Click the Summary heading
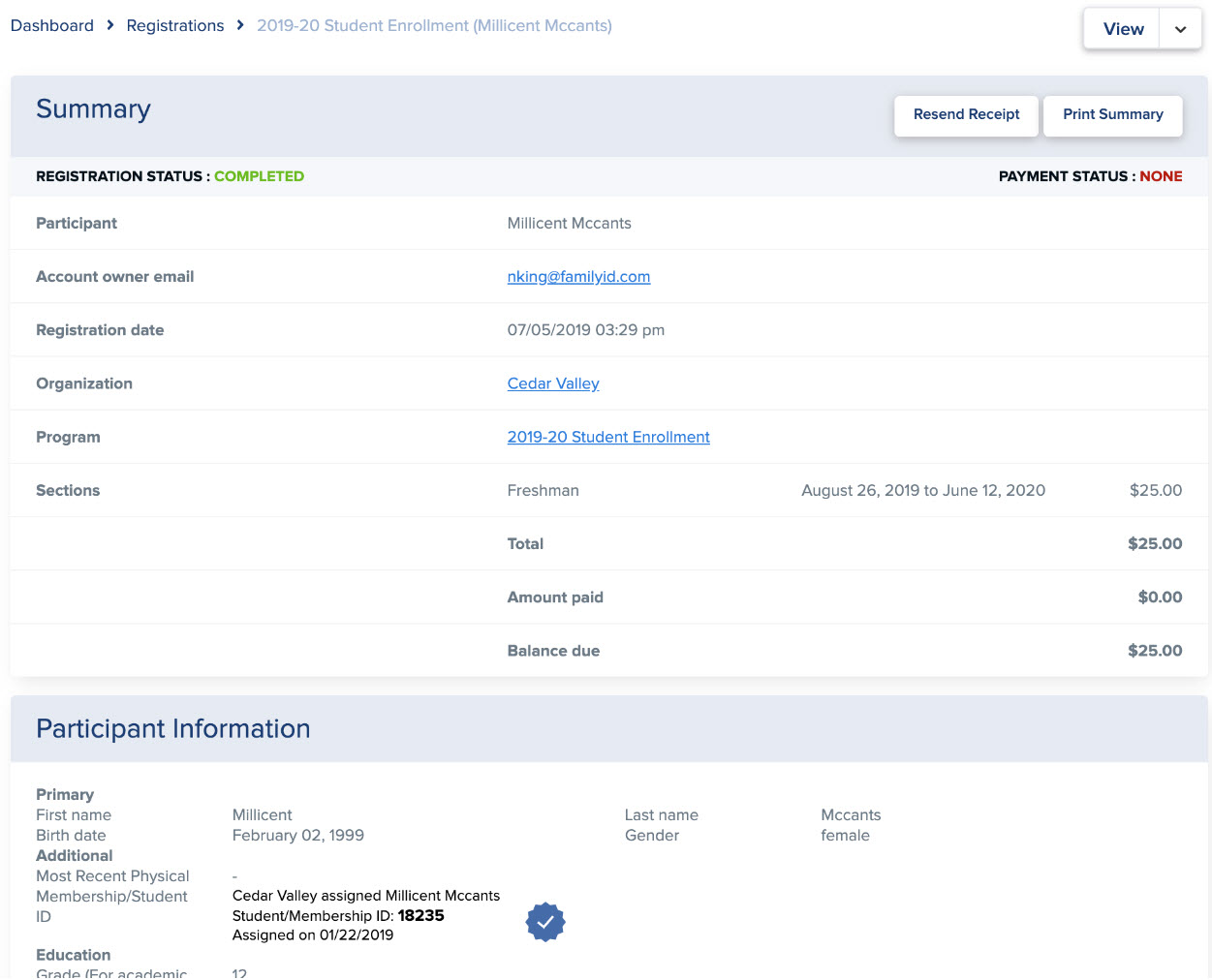The width and height of the screenshot is (1212, 980). coord(93,109)
